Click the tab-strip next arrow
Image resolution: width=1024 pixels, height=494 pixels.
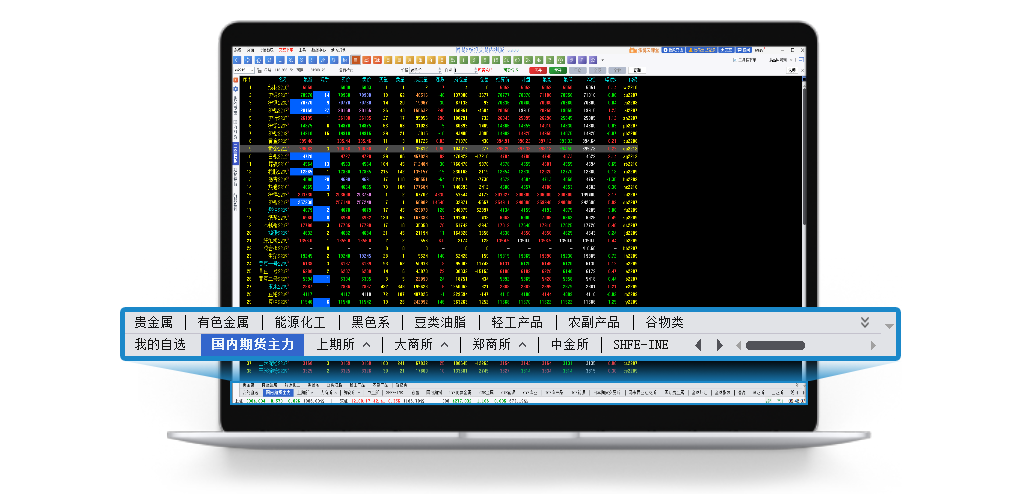tap(720, 345)
